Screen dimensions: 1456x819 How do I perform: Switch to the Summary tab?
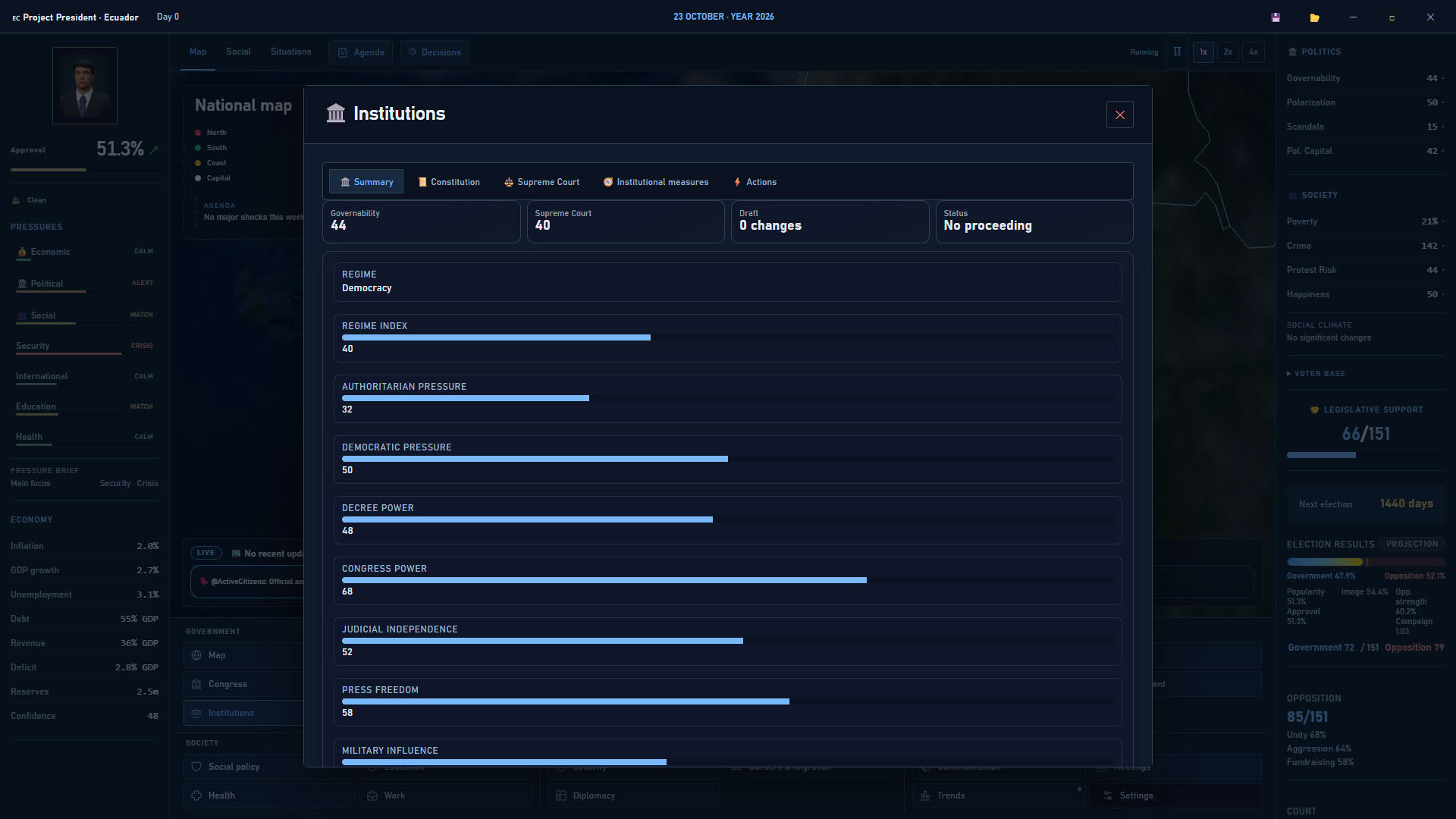[366, 182]
